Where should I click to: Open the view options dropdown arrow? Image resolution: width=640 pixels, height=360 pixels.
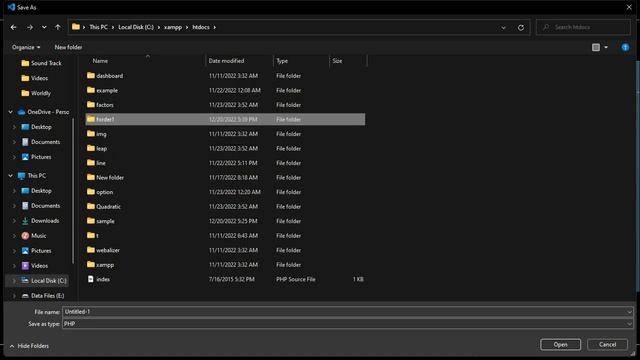click(x=606, y=47)
